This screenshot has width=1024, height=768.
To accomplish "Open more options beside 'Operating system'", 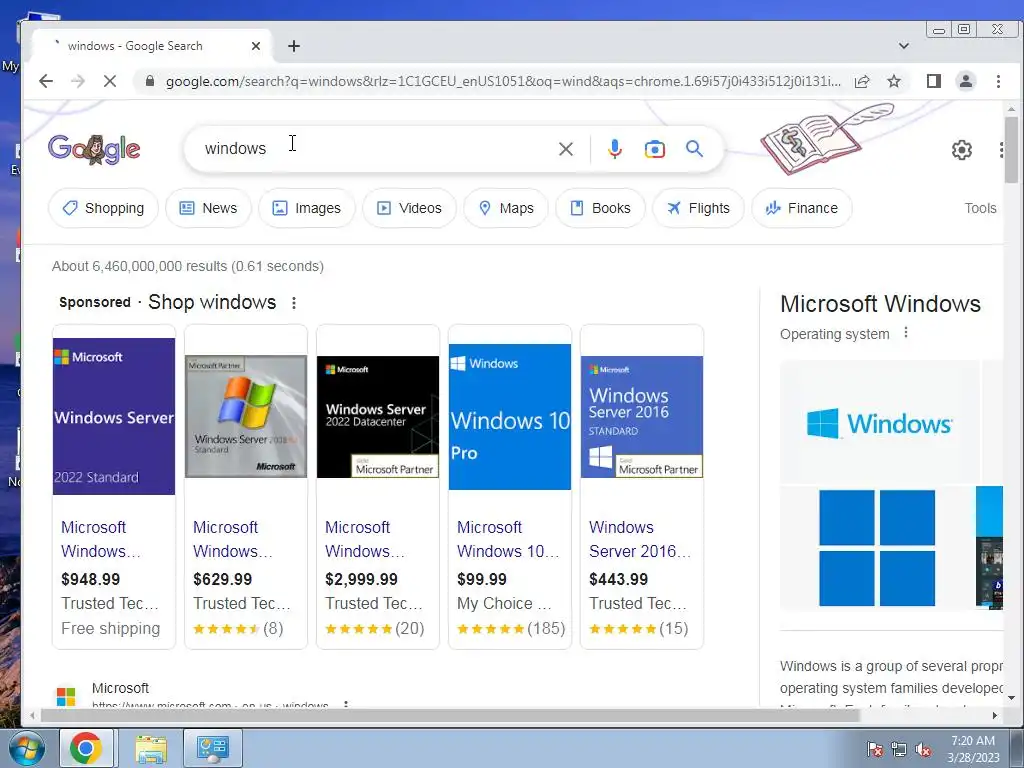I will click(x=906, y=333).
